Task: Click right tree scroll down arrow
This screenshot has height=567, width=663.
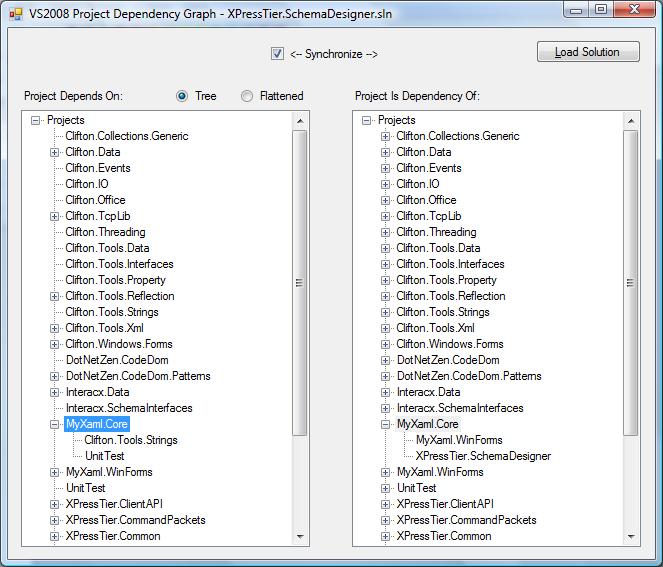Action: tap(631, 537)
